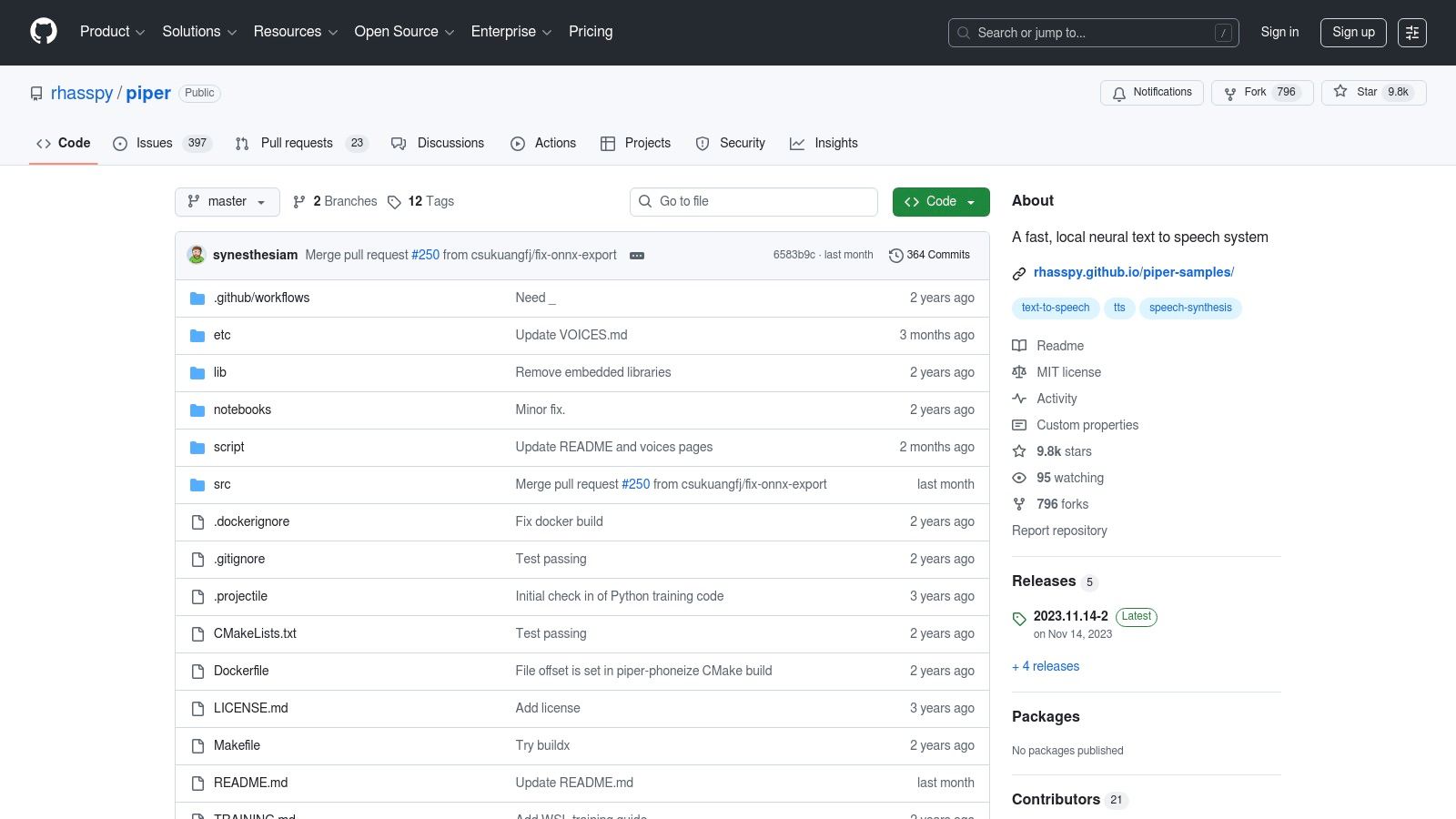Expand the Open Source menu
This screenshot has height=819, width=1456.
(x=404, y=32)
